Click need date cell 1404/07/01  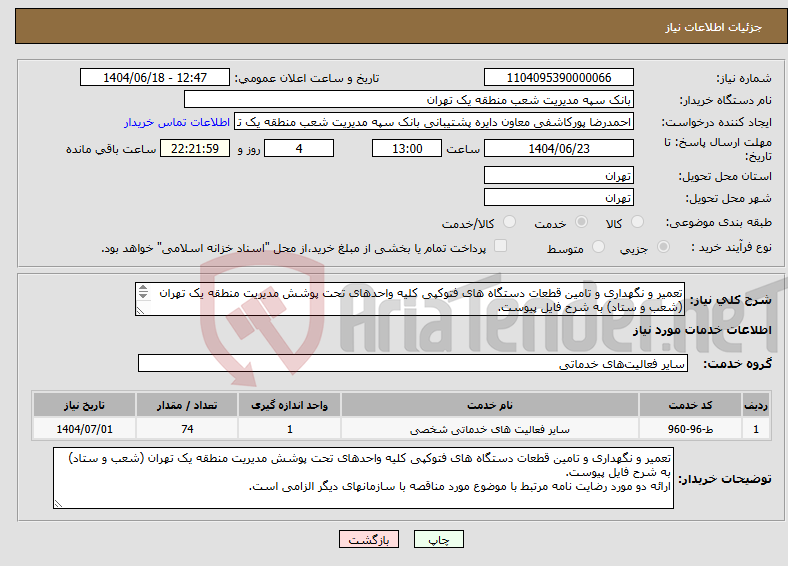click(84, 429)
